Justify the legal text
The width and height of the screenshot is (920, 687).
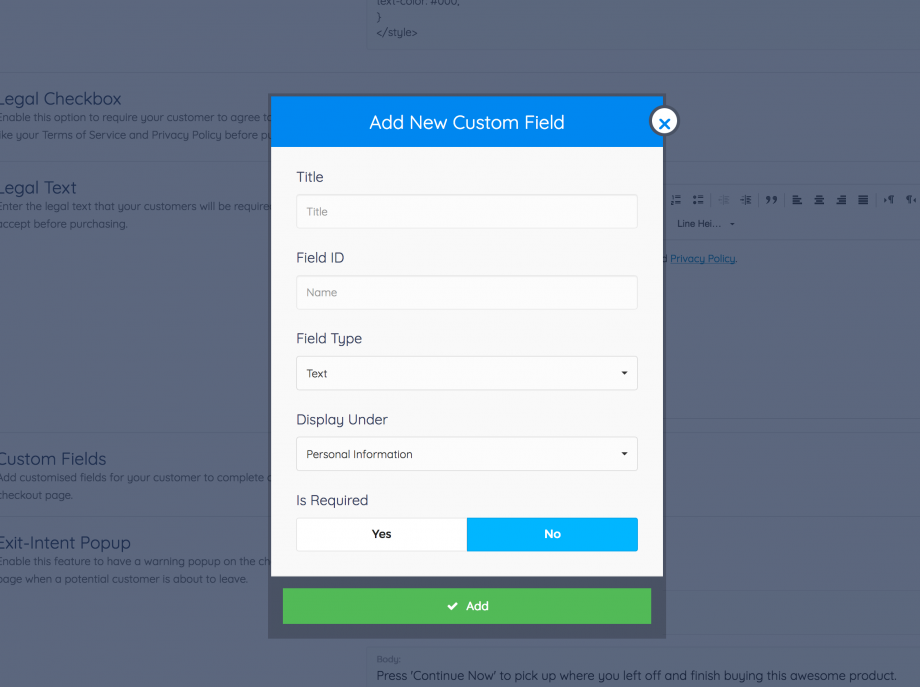pyautogui.click(x=863, y=200)
